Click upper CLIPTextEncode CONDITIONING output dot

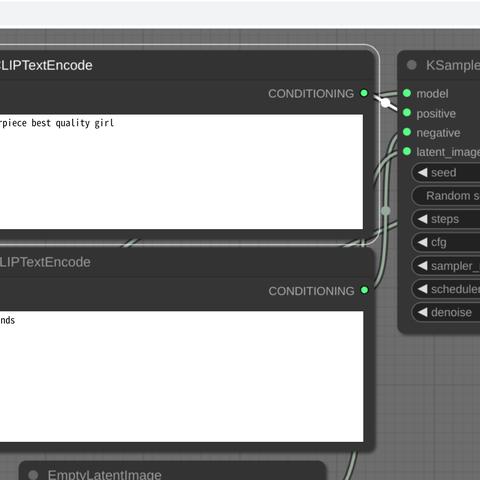[x=364, y=93]
